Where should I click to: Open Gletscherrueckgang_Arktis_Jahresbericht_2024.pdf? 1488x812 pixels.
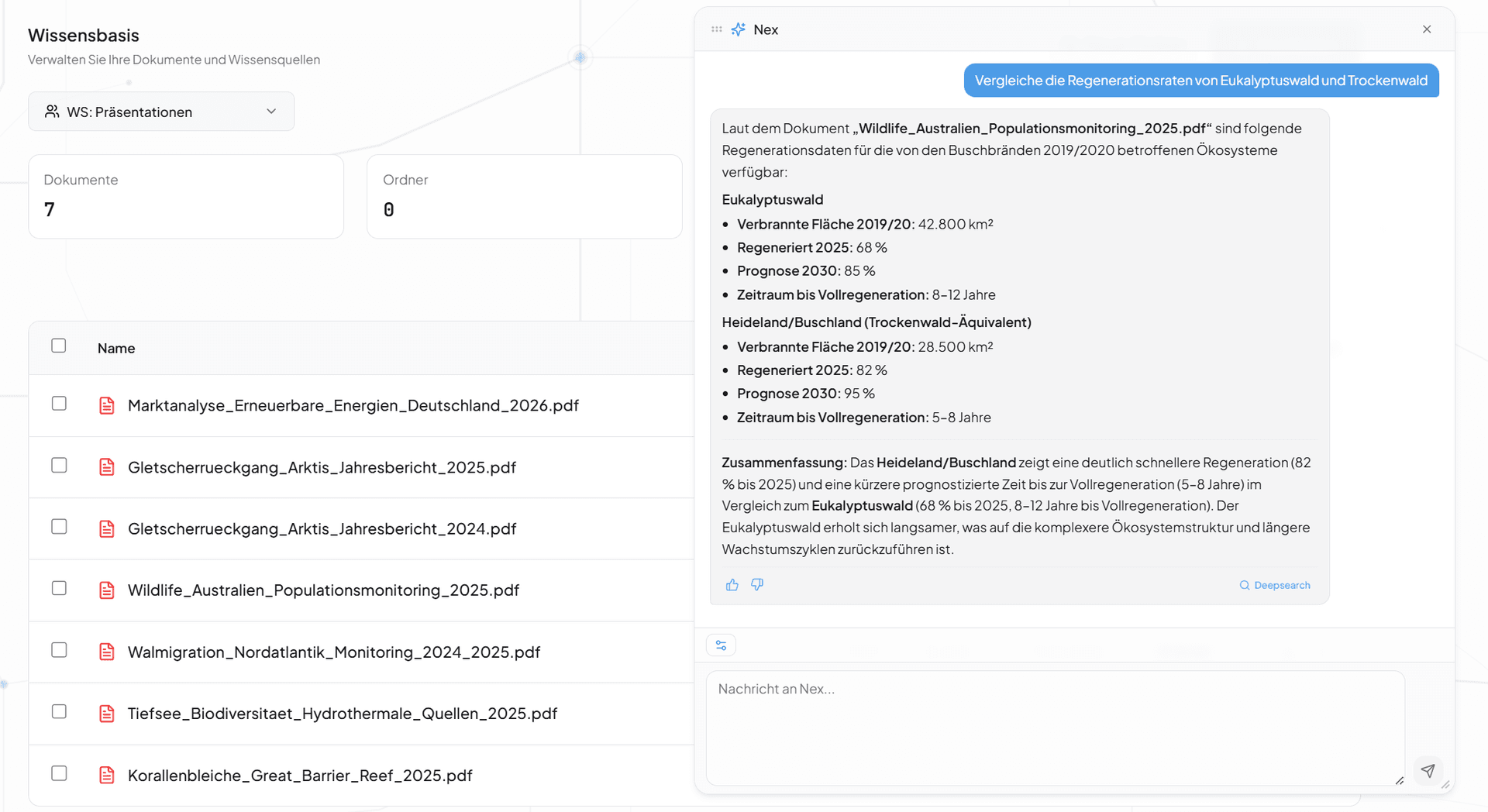pos(322,528)
